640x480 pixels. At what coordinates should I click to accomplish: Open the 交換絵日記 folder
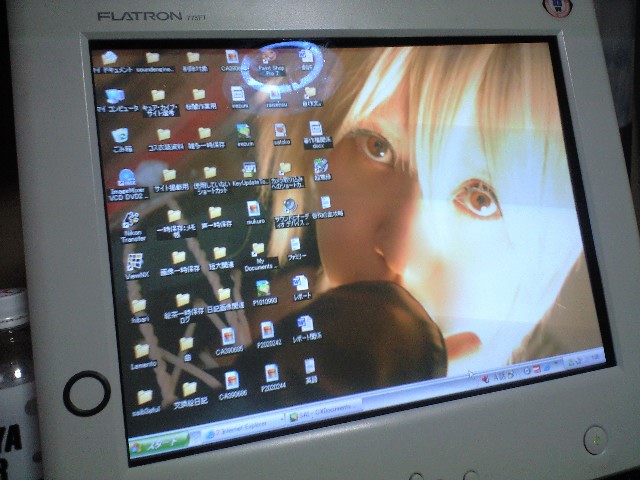point(190,394)
